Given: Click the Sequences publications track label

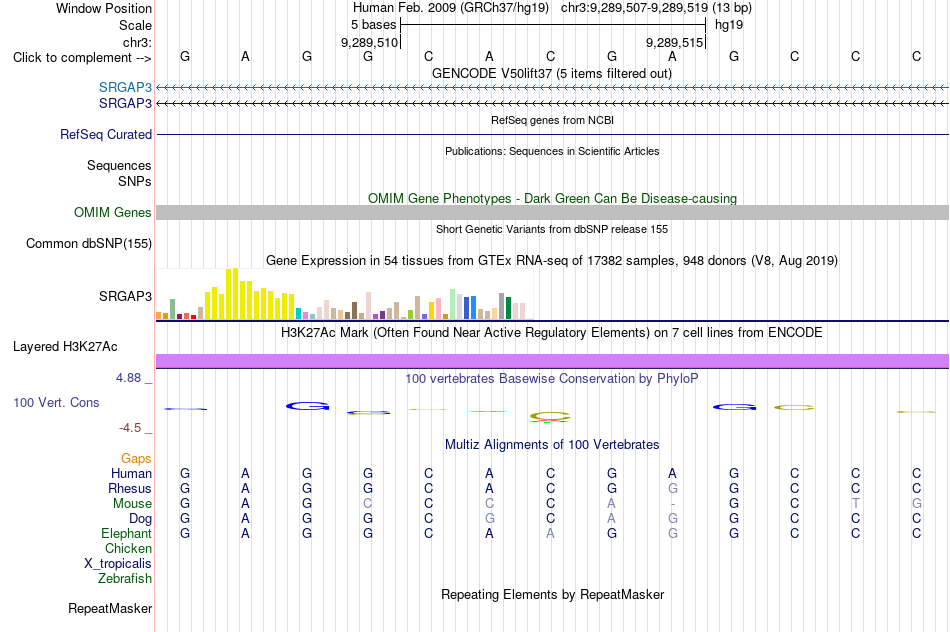Looking at the screenshot, I should click(119, 165).
